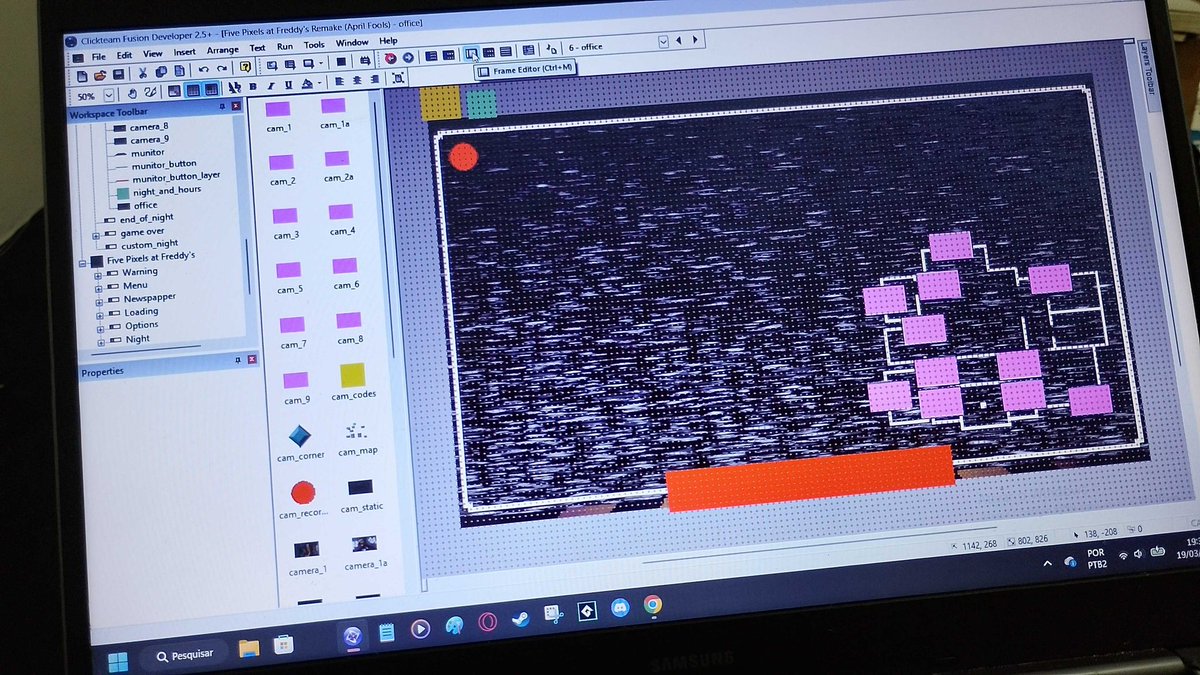
Task: Open the Window menu
Action: click(352, 43)
